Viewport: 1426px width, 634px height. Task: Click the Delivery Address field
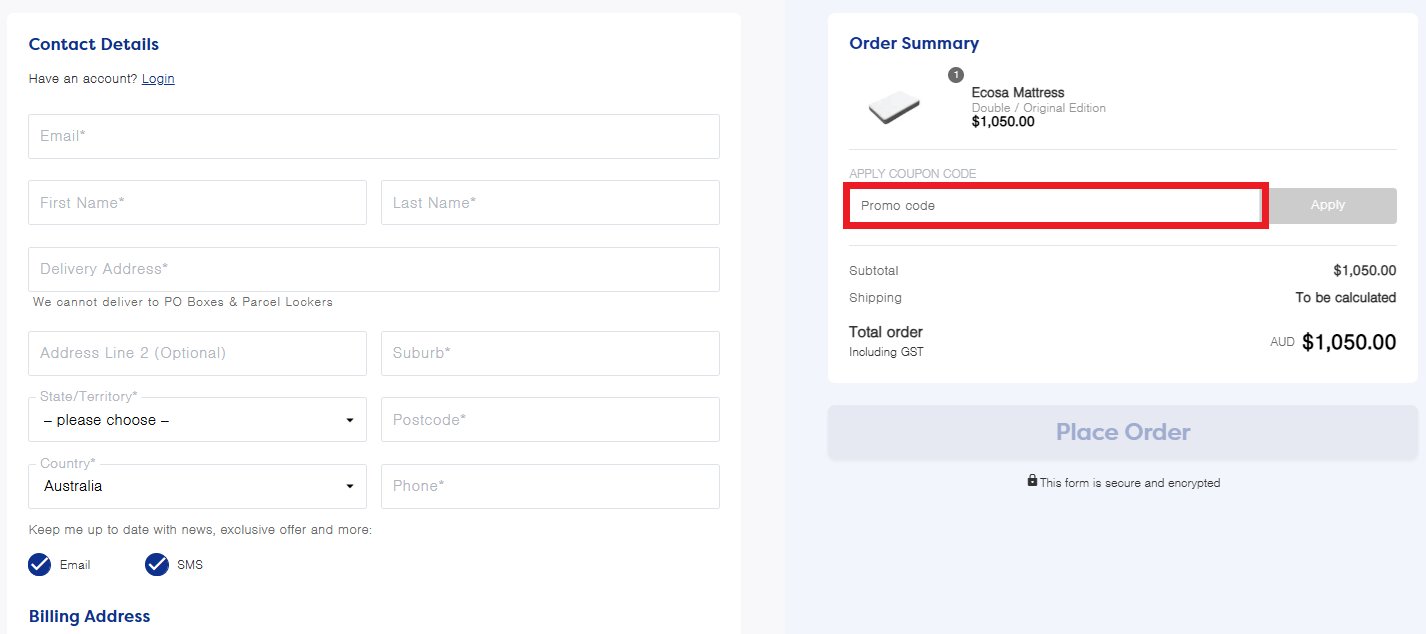pos(373,269)
